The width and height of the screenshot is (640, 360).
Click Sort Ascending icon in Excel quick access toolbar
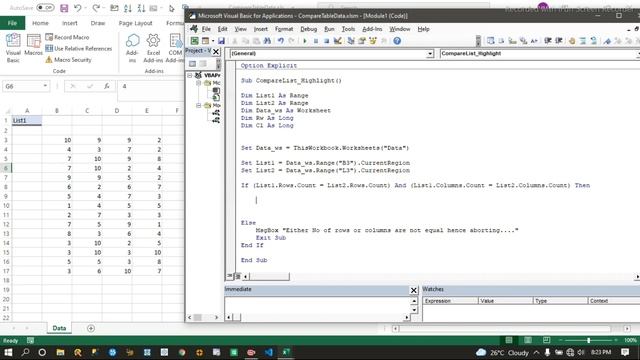click(x=128, y=8)
